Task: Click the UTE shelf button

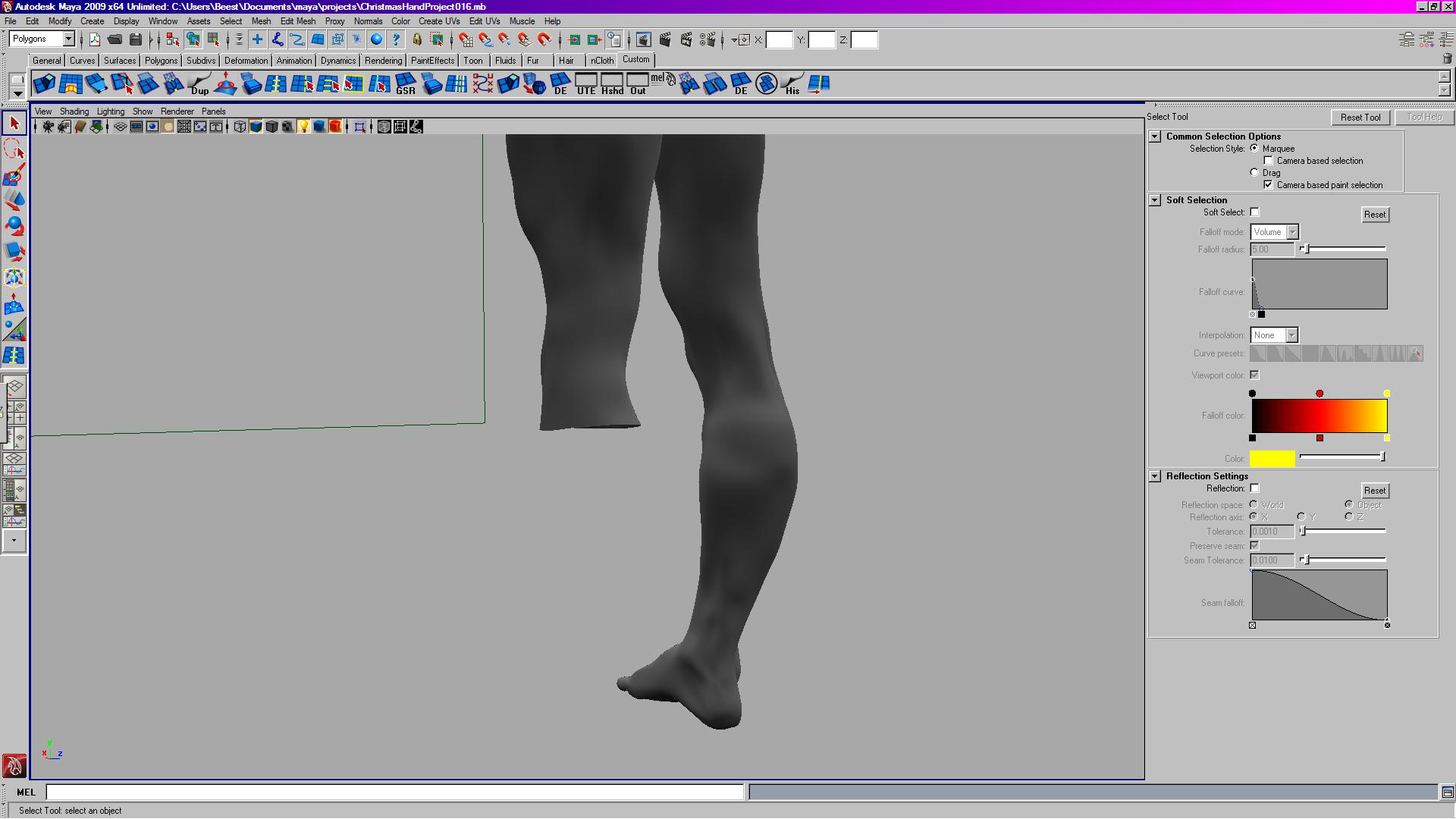Action: tap(586, 83)
